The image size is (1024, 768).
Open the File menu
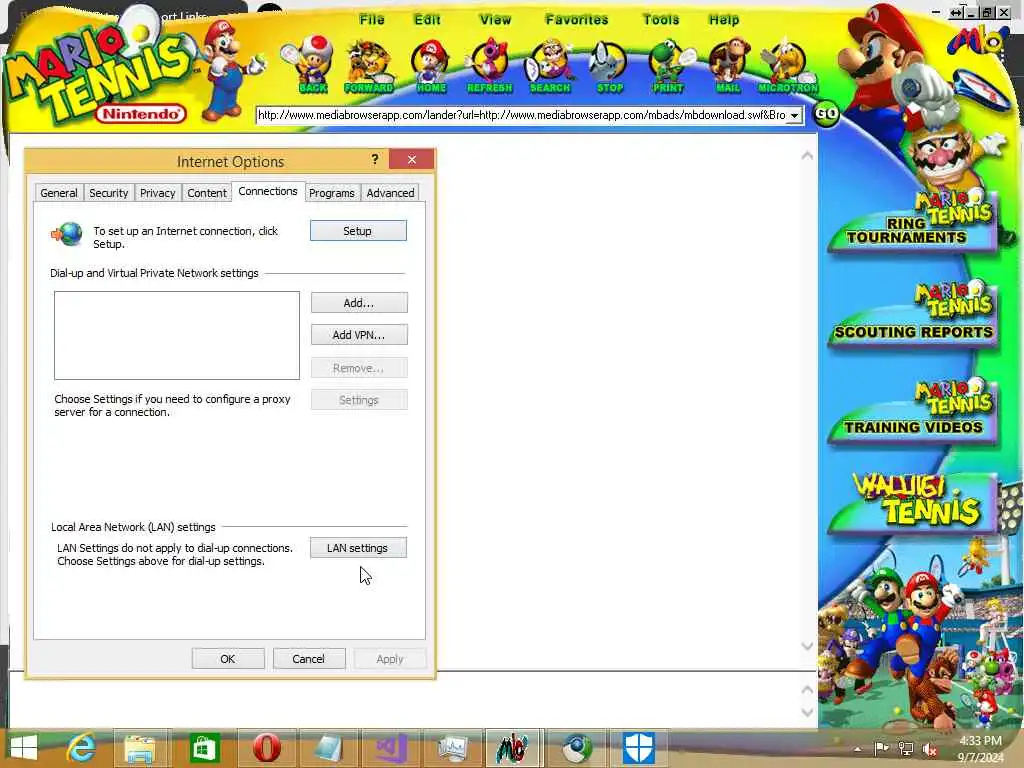coord(372,20)
